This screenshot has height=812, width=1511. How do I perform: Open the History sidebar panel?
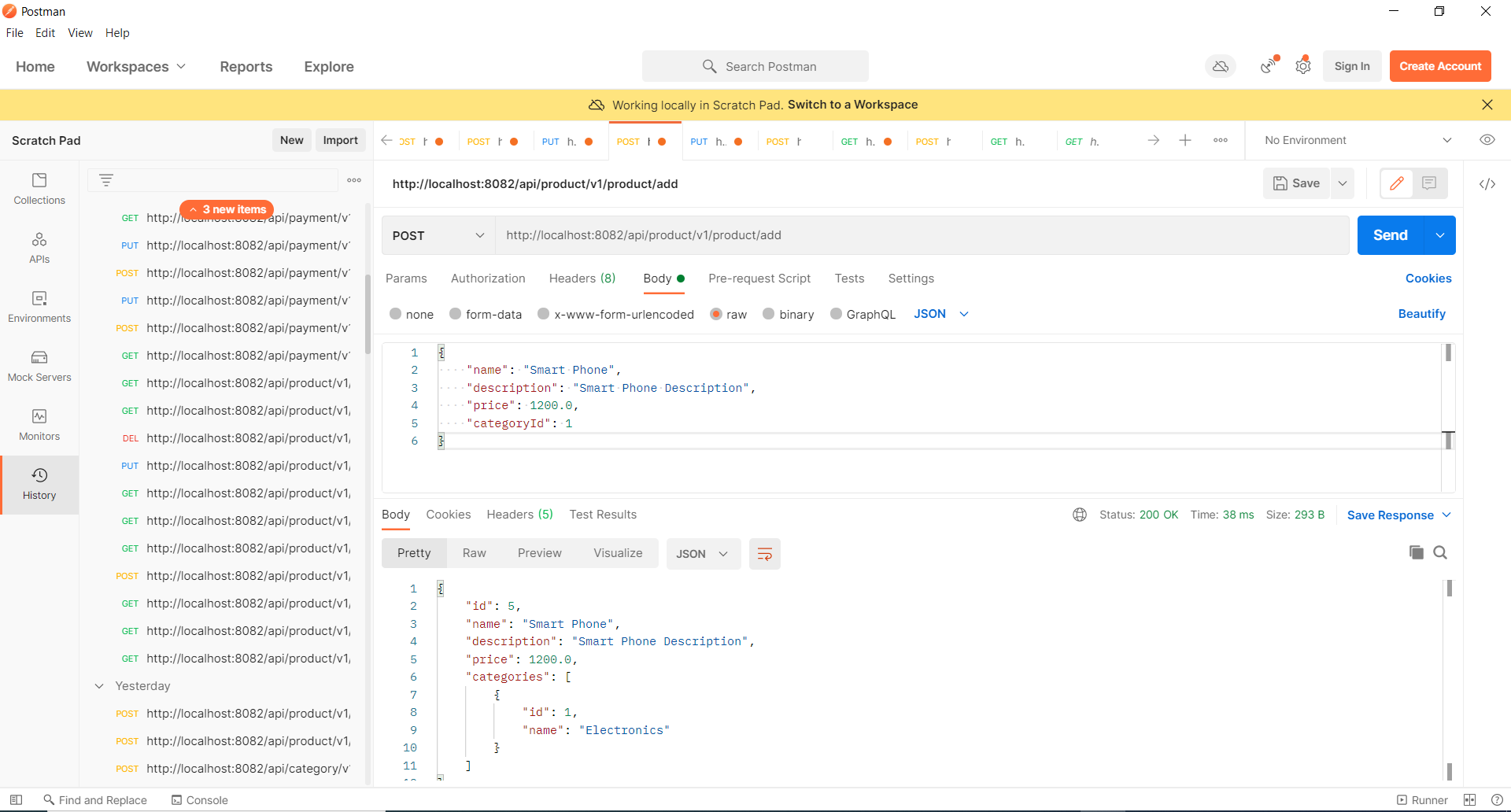[39, 484]
